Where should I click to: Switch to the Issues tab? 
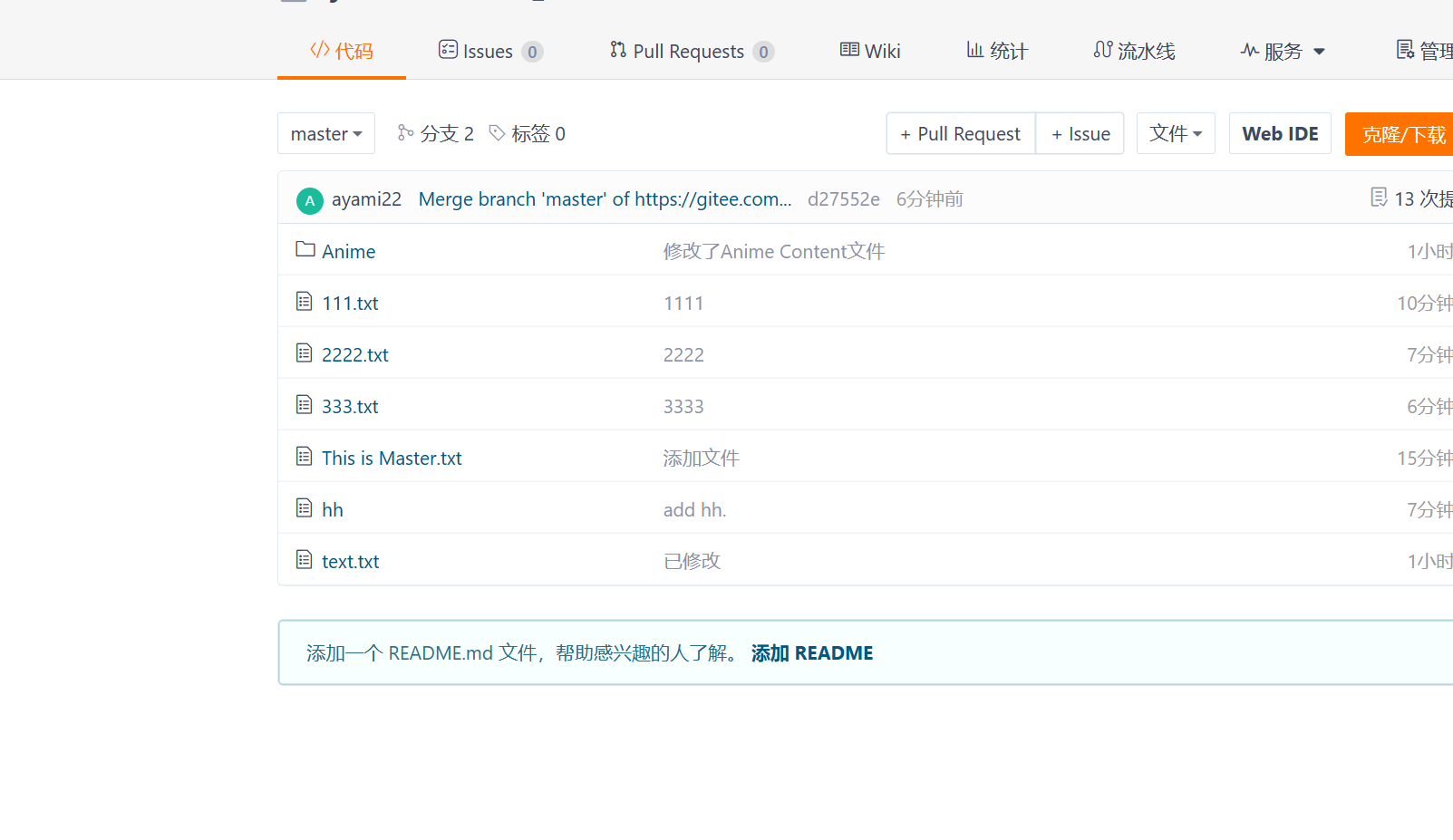point(489,52)
